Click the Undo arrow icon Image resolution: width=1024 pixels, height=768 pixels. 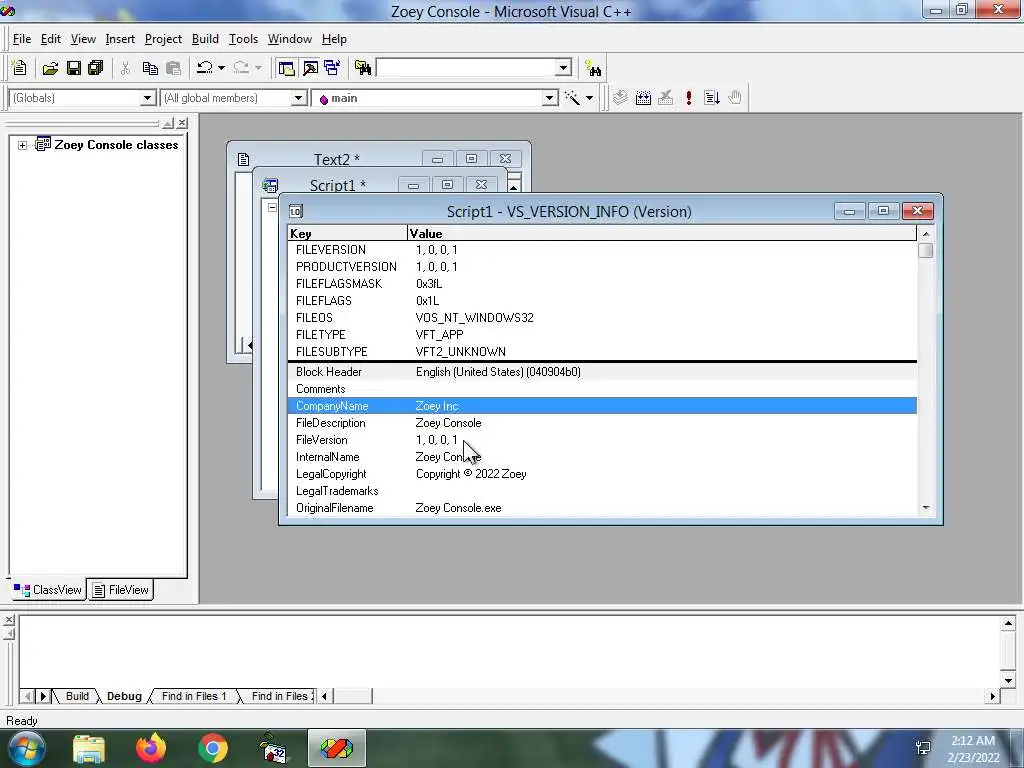(205, 67)
